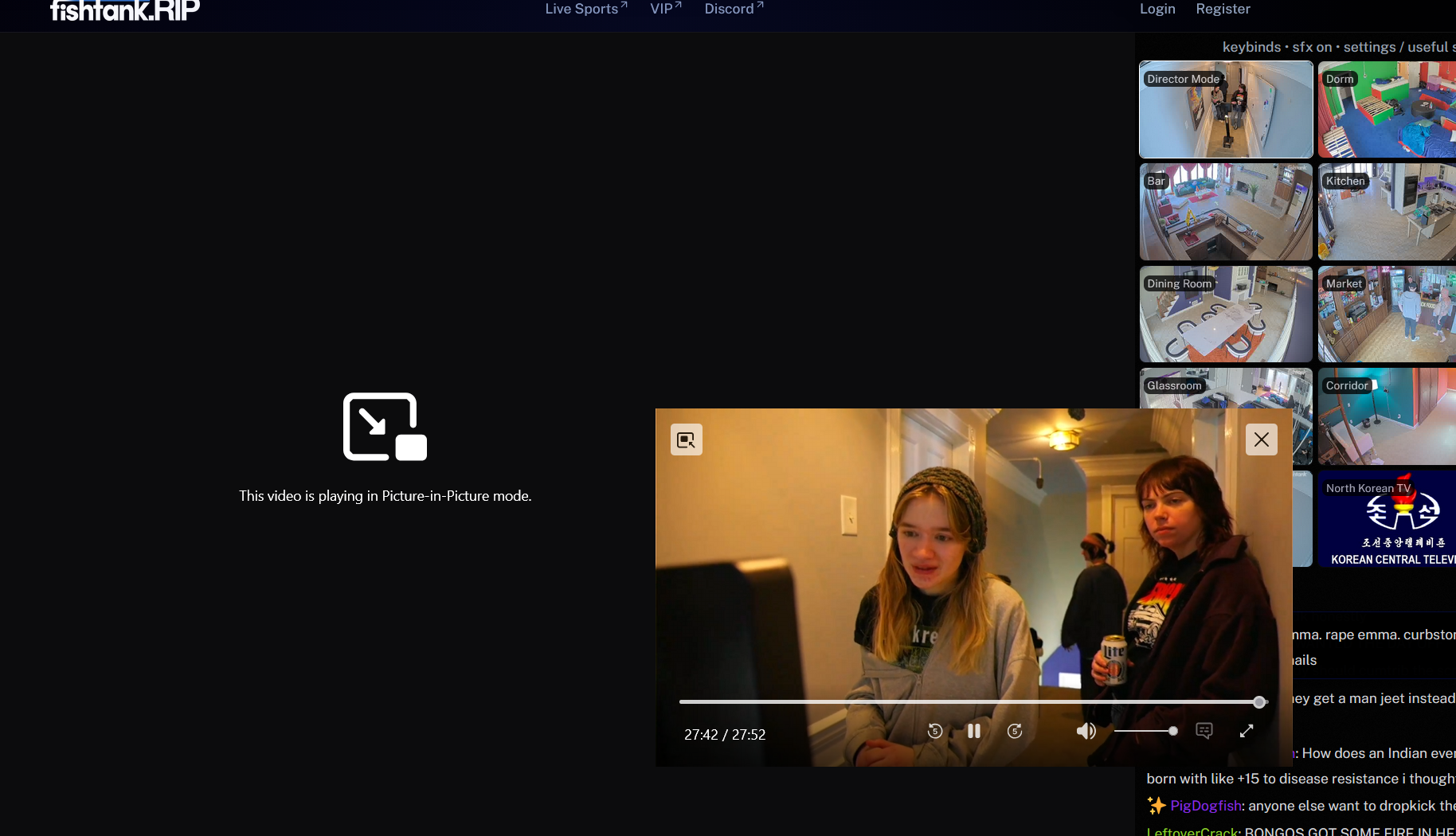Toggle the sfx on setting
Image resolution: width=1456 pixels, height=836 pixels.
click(x=1312, y=47)
